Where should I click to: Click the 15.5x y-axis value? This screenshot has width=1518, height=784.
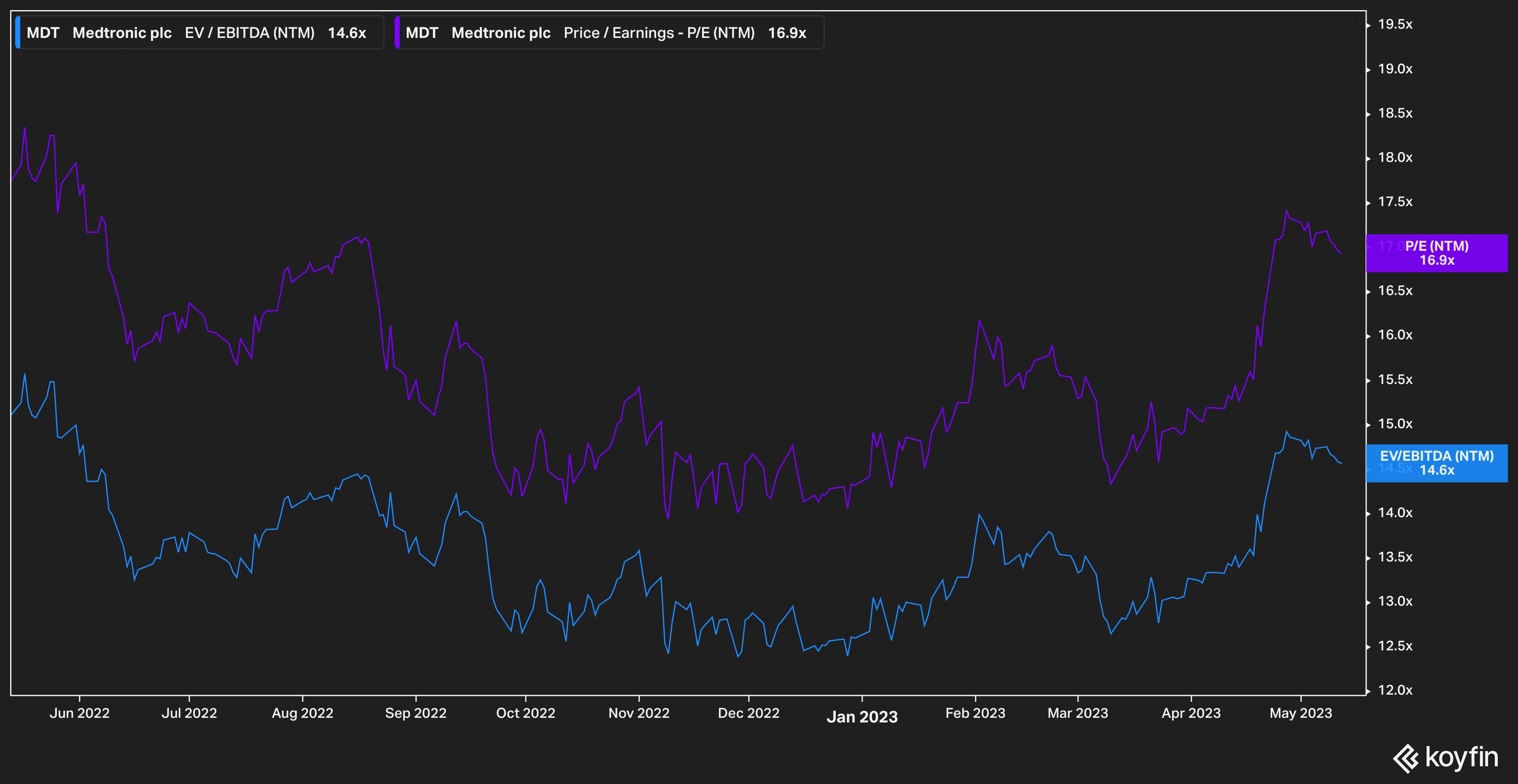(1395, 380)
